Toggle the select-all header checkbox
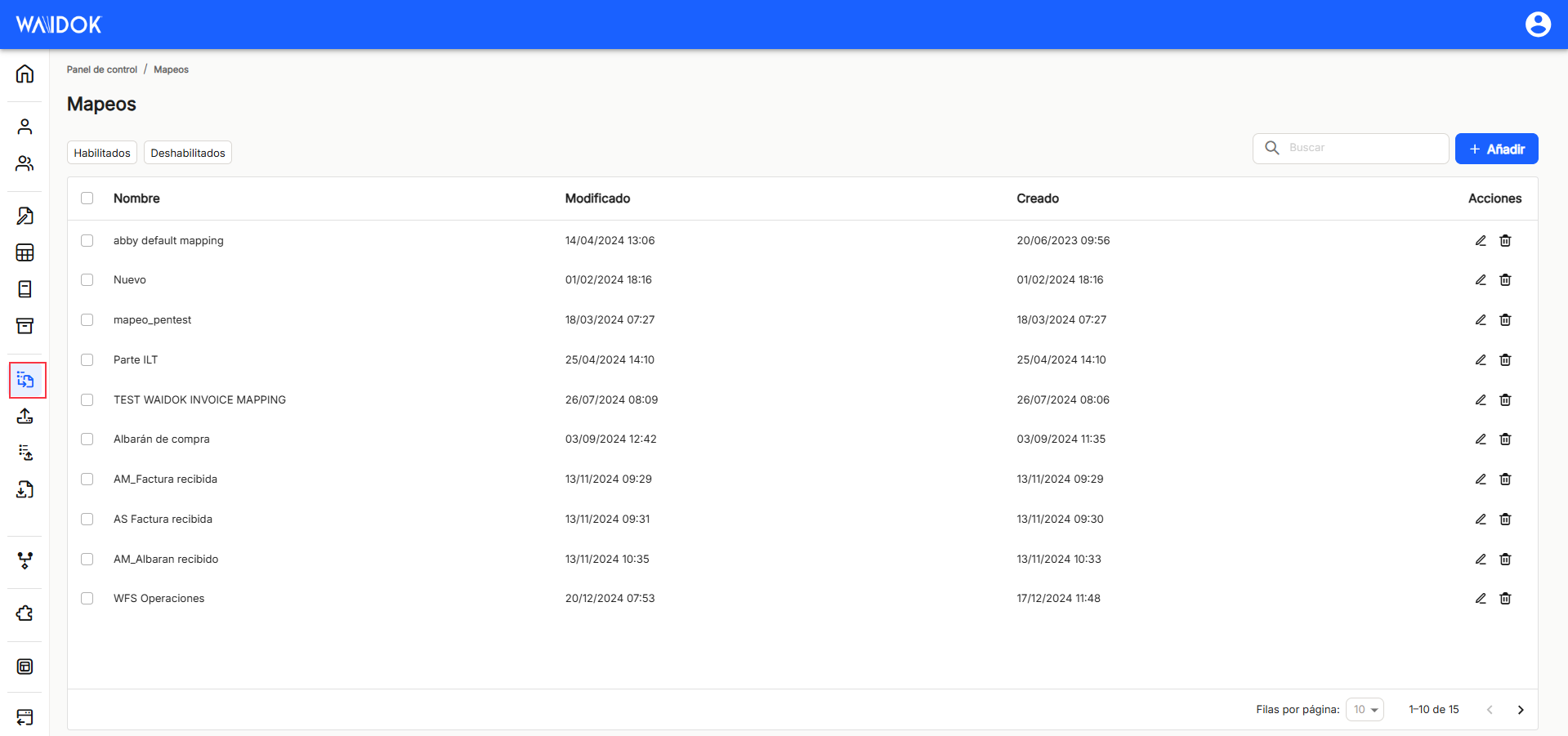Screen dimensions: 1568x736 (x=87, y=198)
